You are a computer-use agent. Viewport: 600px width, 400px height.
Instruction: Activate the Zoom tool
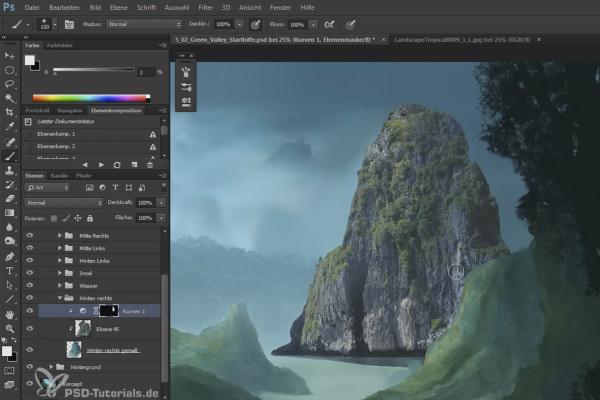[x=10, y=328]
